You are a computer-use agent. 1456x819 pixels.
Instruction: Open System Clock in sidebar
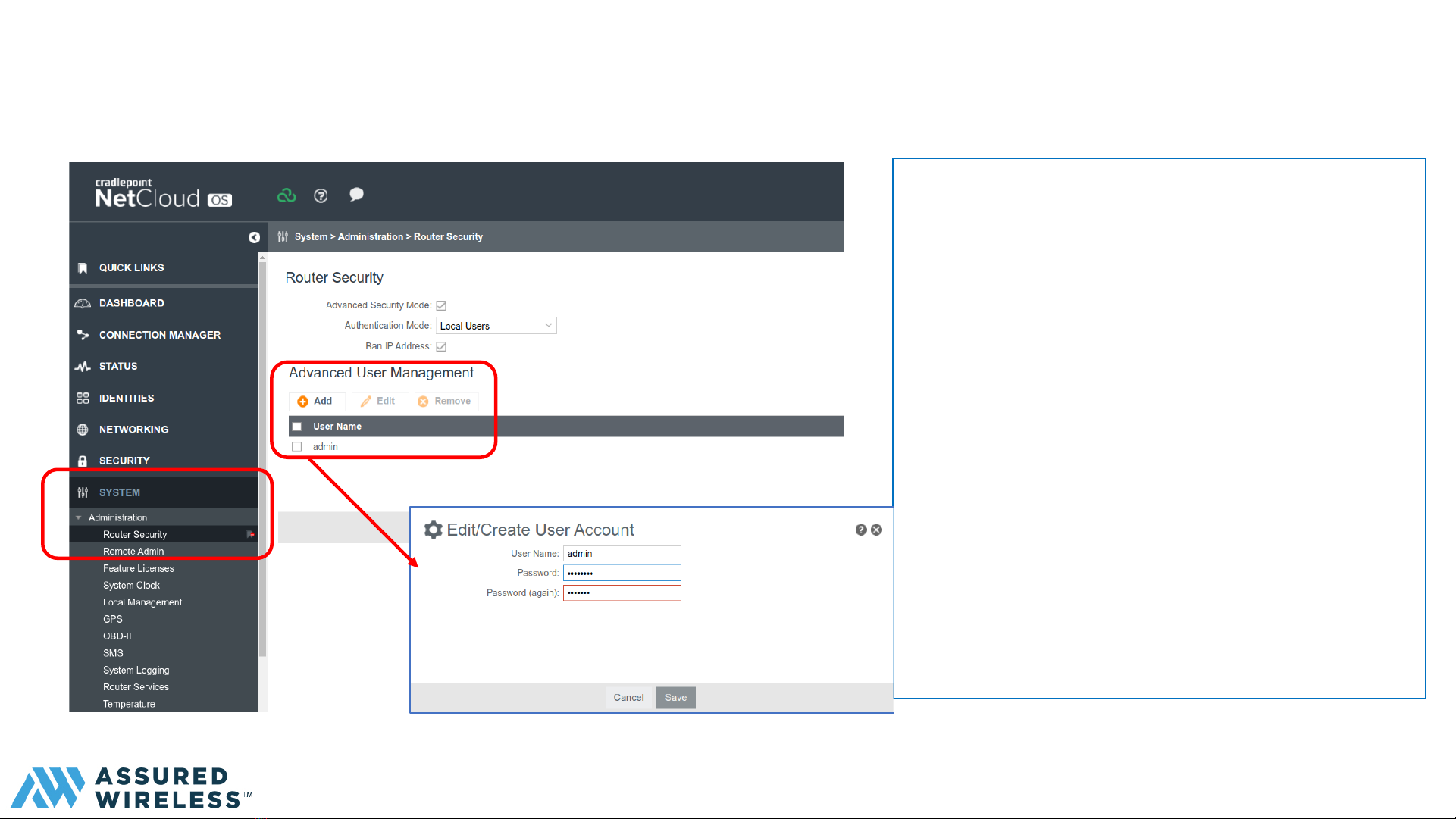pos(132,586)
